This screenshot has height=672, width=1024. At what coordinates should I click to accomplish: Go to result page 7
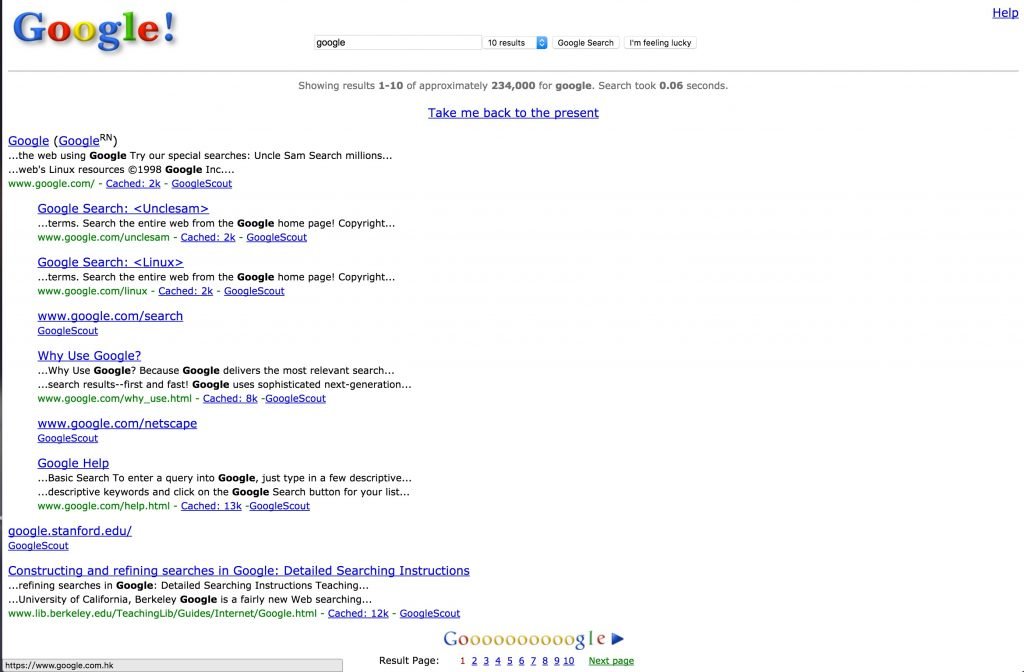coord(533,661)
